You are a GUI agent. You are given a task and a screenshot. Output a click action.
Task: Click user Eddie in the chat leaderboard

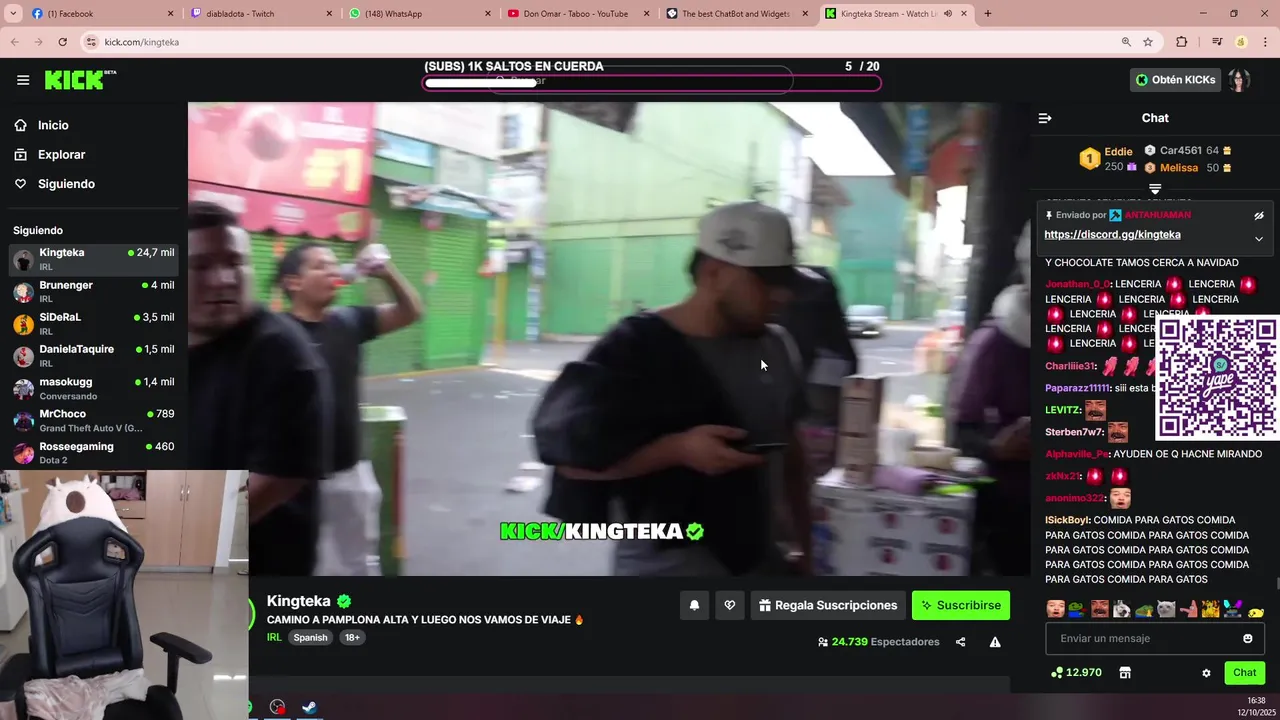(1118, 152)
